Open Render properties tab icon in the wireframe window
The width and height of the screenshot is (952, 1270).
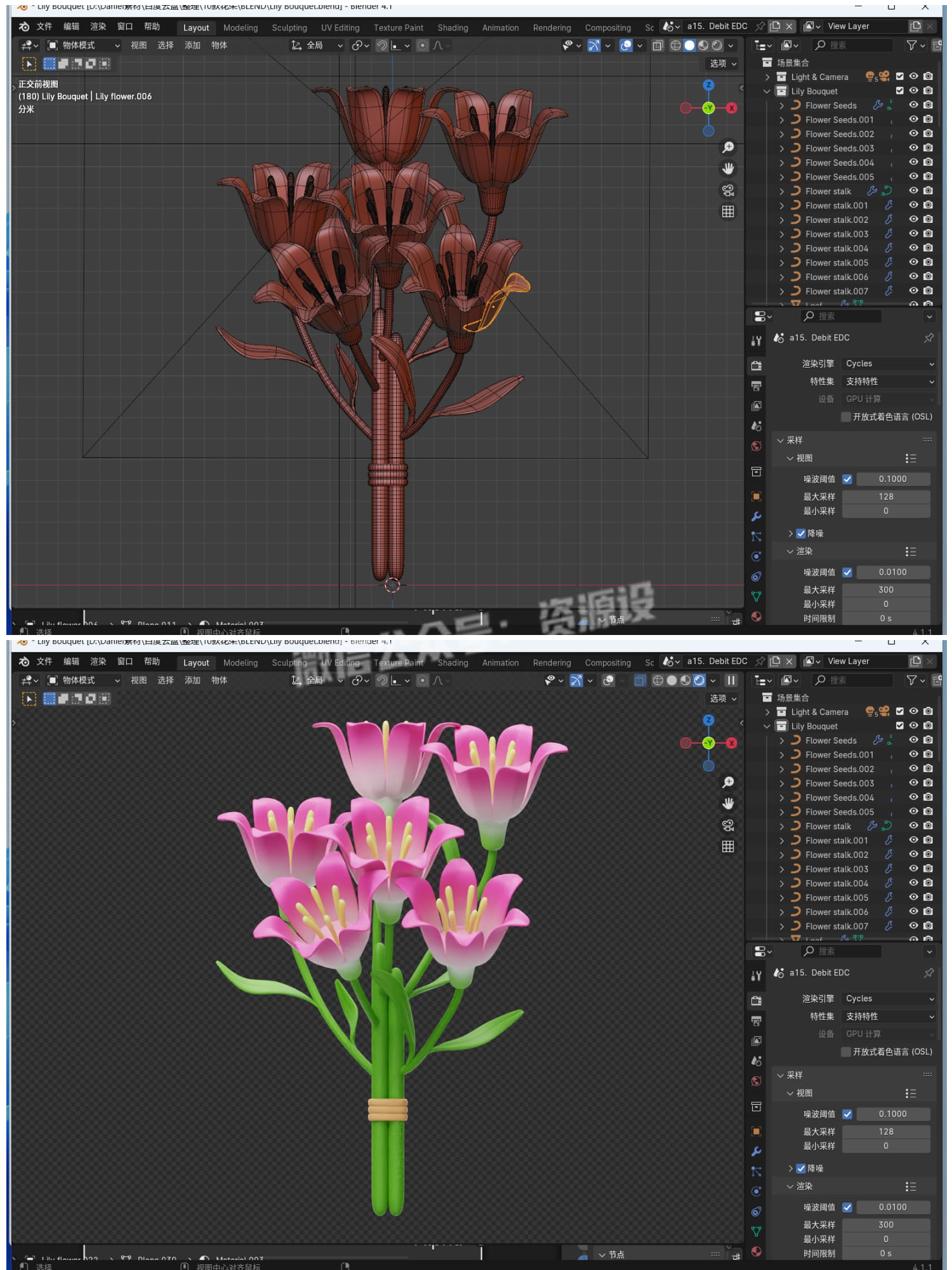click(x=757, y=365)
